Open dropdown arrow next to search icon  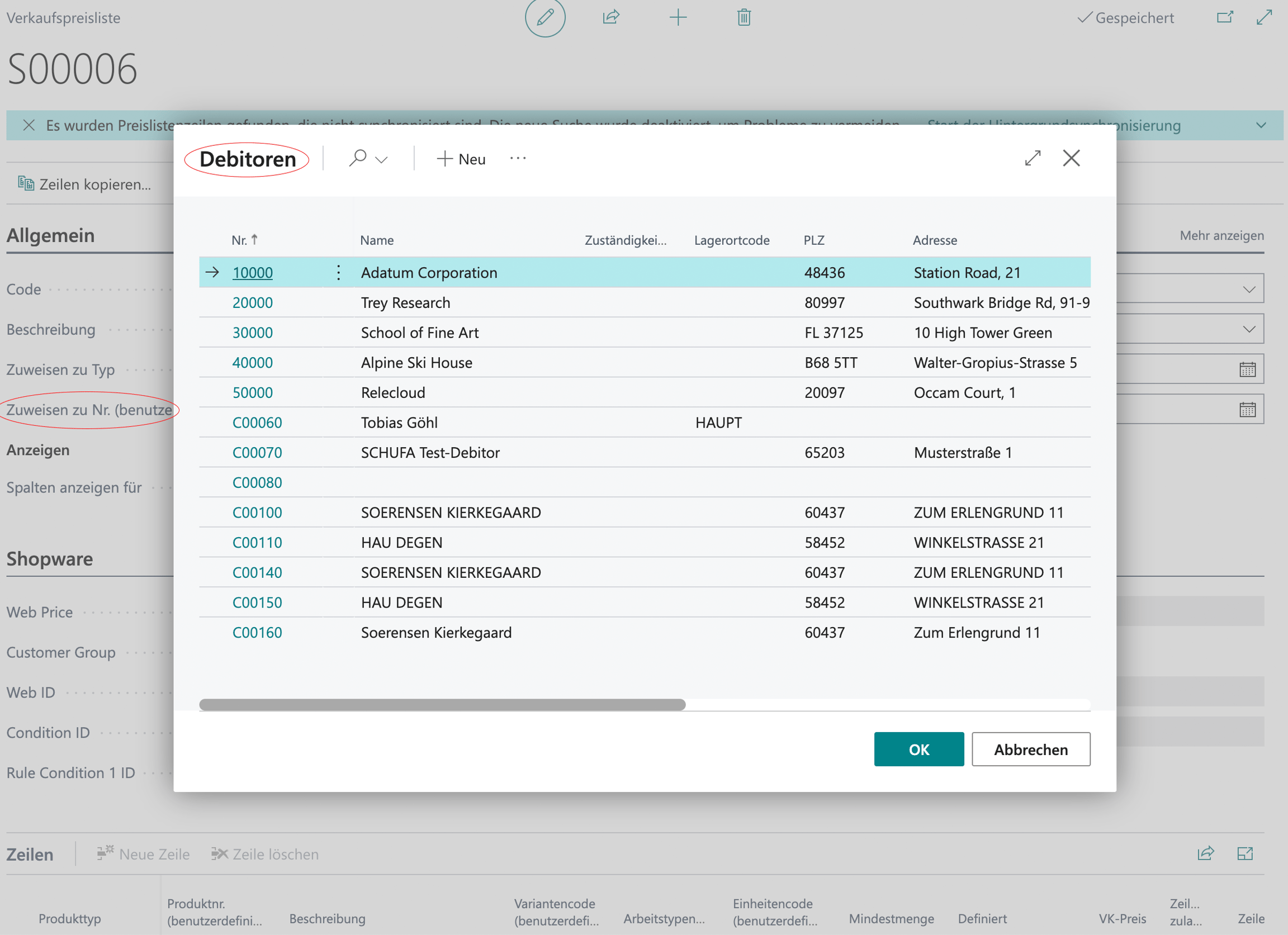pos(382,159)
